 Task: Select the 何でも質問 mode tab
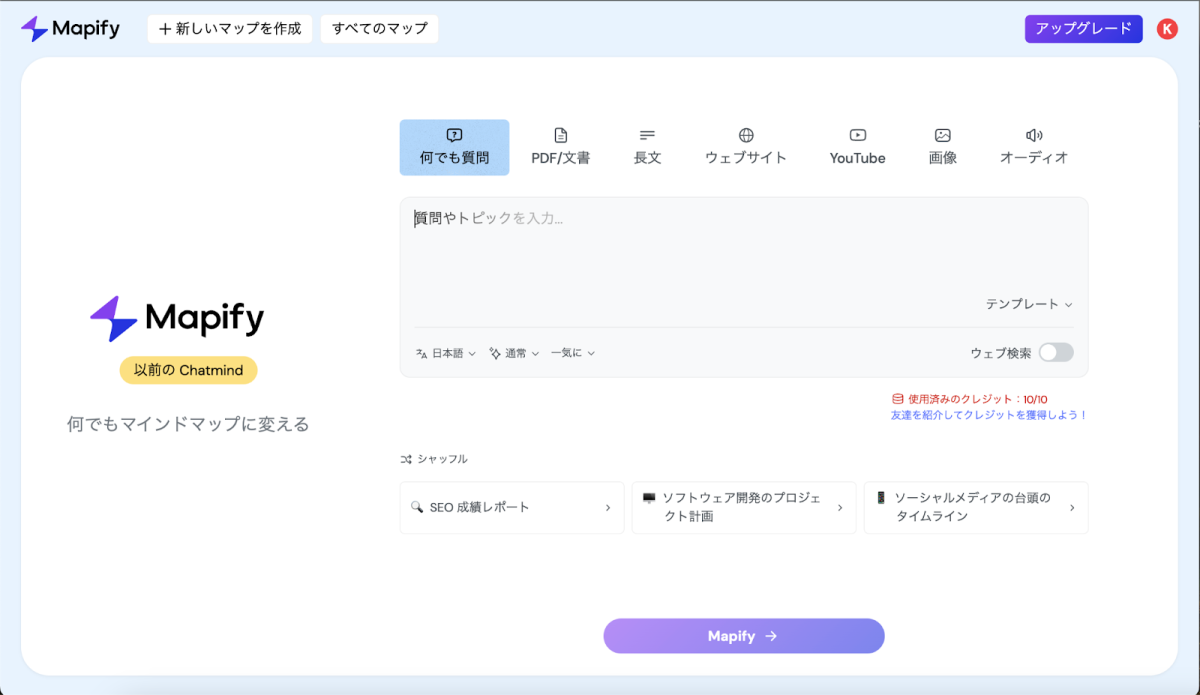(x=454, y=145)
